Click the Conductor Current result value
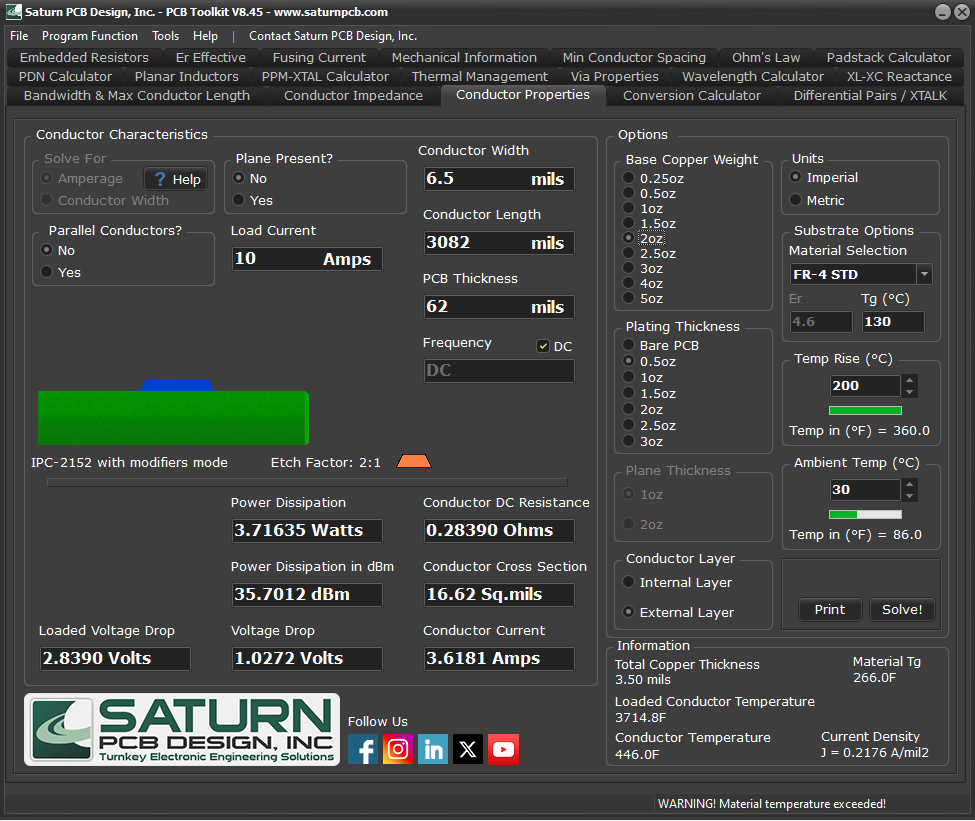Screen dimensions: 975x821 pyautogui.click(x=499, y=659)
